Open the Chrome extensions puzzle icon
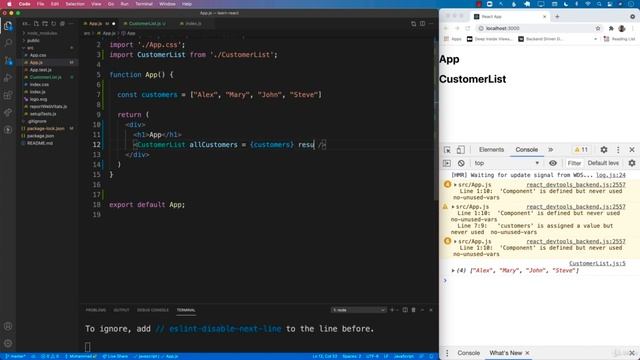 611,28
